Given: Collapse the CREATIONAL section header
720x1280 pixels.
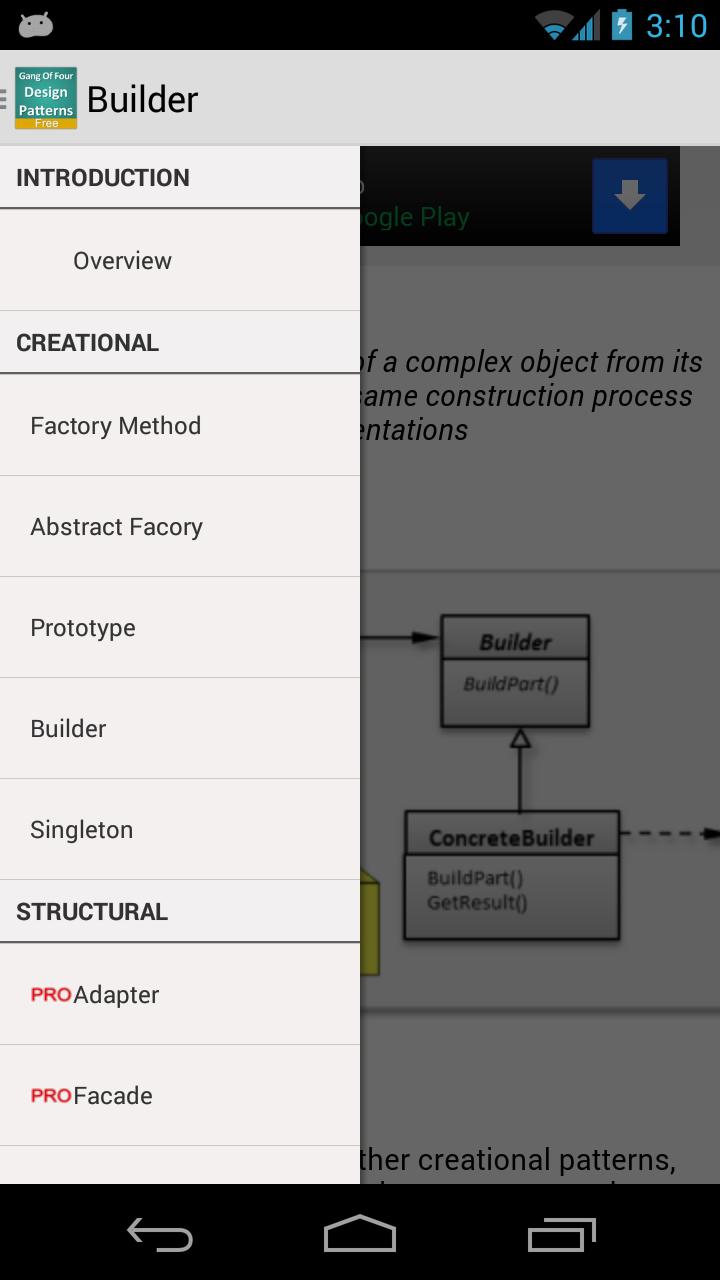Looking at the screenshot, I should pyautogui.click(x=180, y=342).
